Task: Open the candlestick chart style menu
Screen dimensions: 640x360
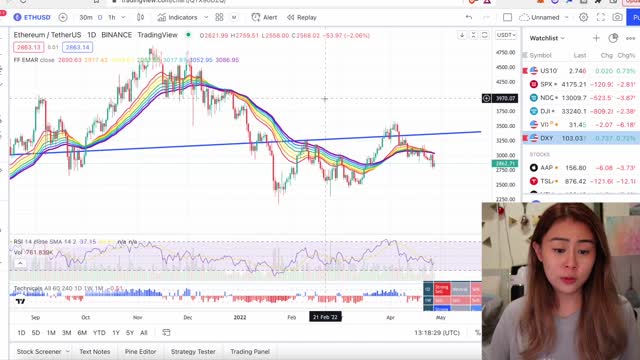Action: tap(140, 17)
